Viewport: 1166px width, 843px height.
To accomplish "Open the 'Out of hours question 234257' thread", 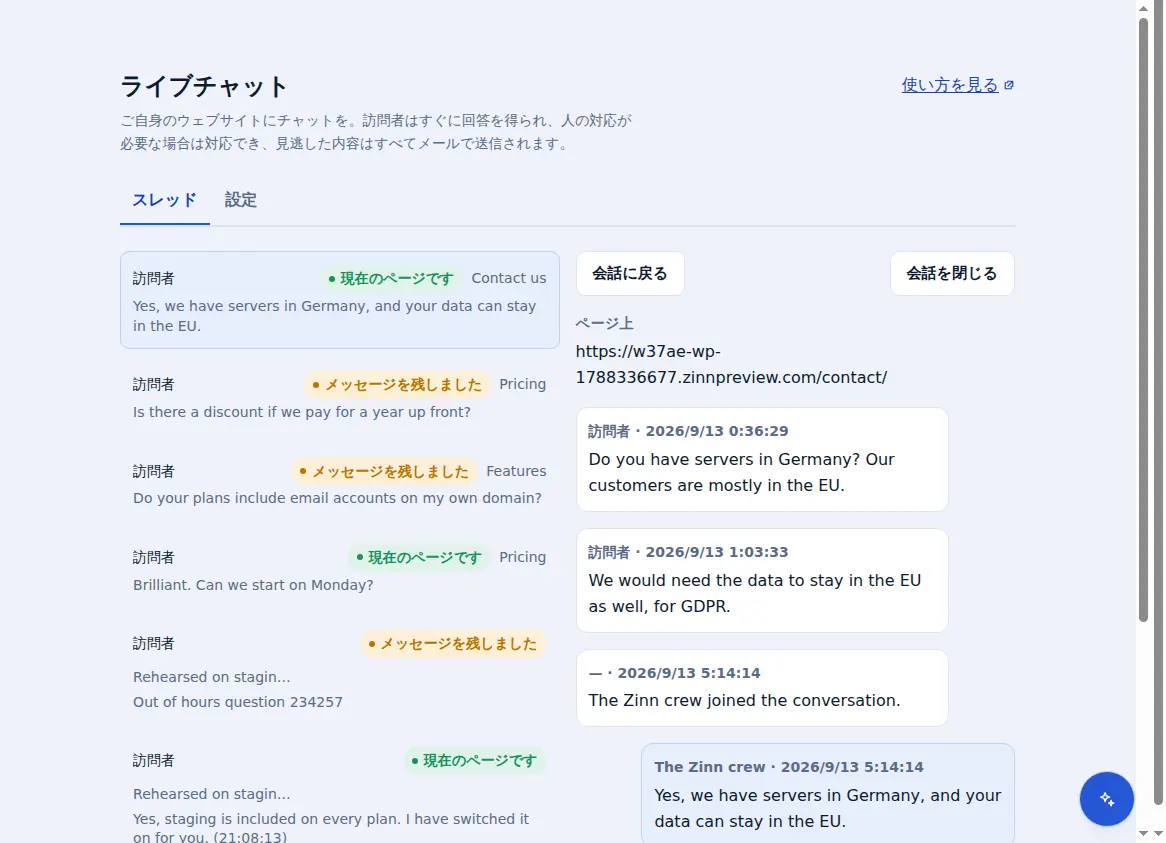I will click(x=340, y=671).
